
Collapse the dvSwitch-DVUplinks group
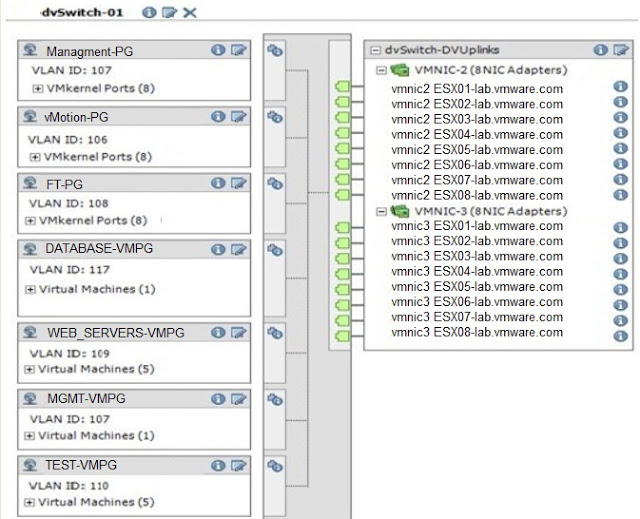point(374,50)
